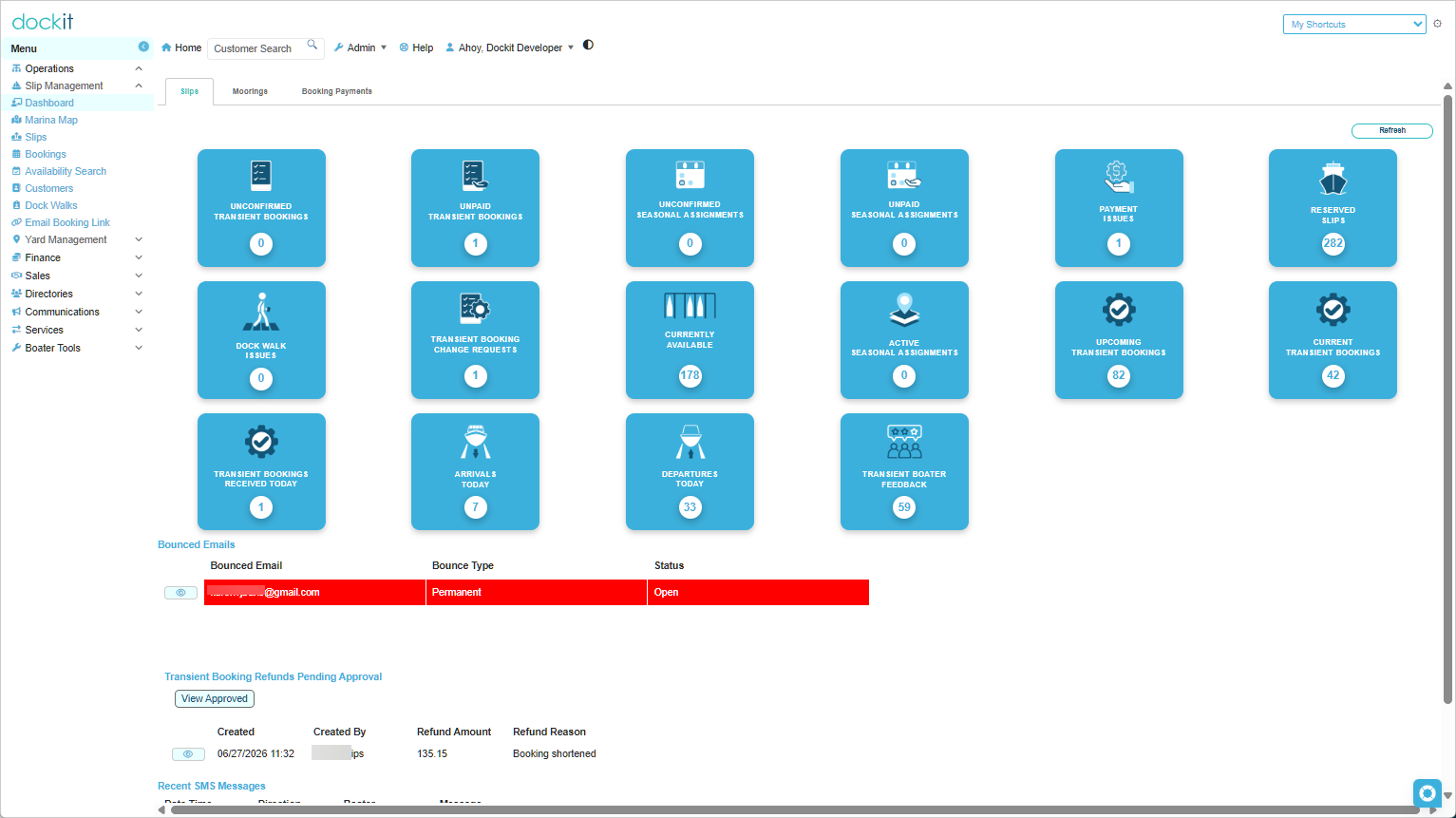
Task: Open the Transient Bookings Received Today icon
Action: 261,442
